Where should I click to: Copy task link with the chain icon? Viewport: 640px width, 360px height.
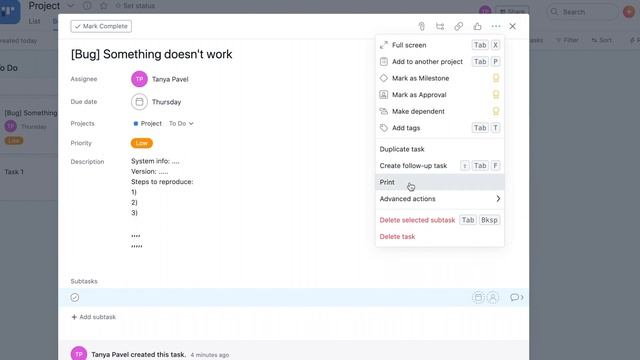click(x=459, y=27)
